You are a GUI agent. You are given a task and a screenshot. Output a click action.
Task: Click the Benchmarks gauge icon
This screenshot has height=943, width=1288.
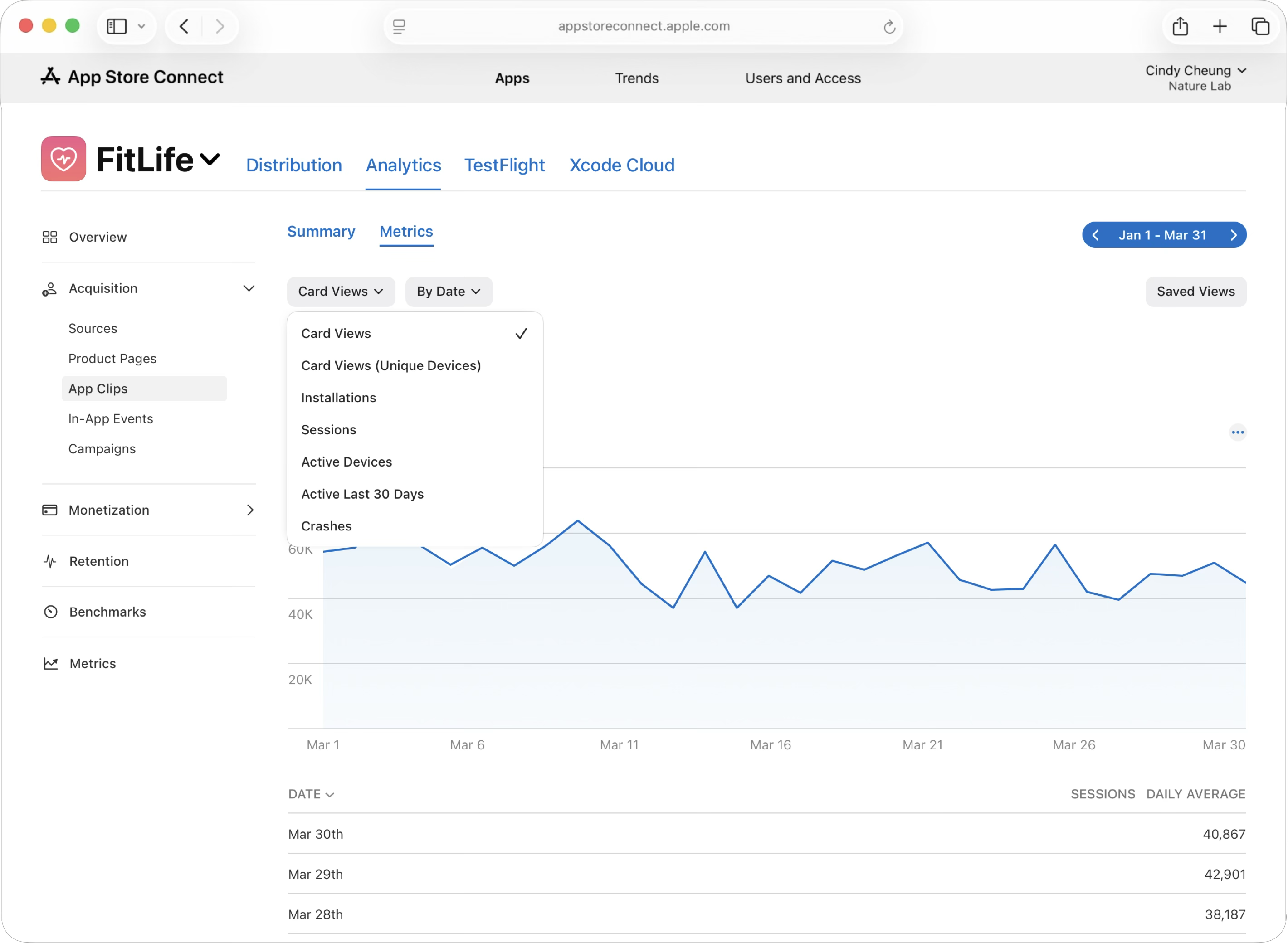point(50,612)
